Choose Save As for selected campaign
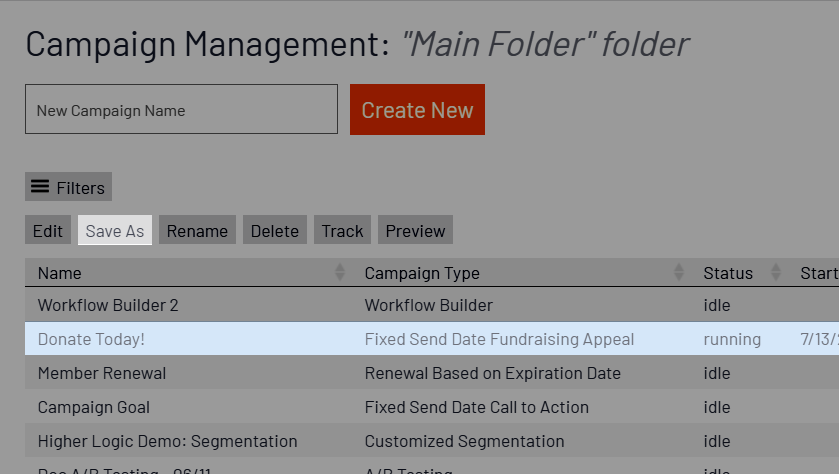Screen dimensions: 839x474 (x=115, y=230)
